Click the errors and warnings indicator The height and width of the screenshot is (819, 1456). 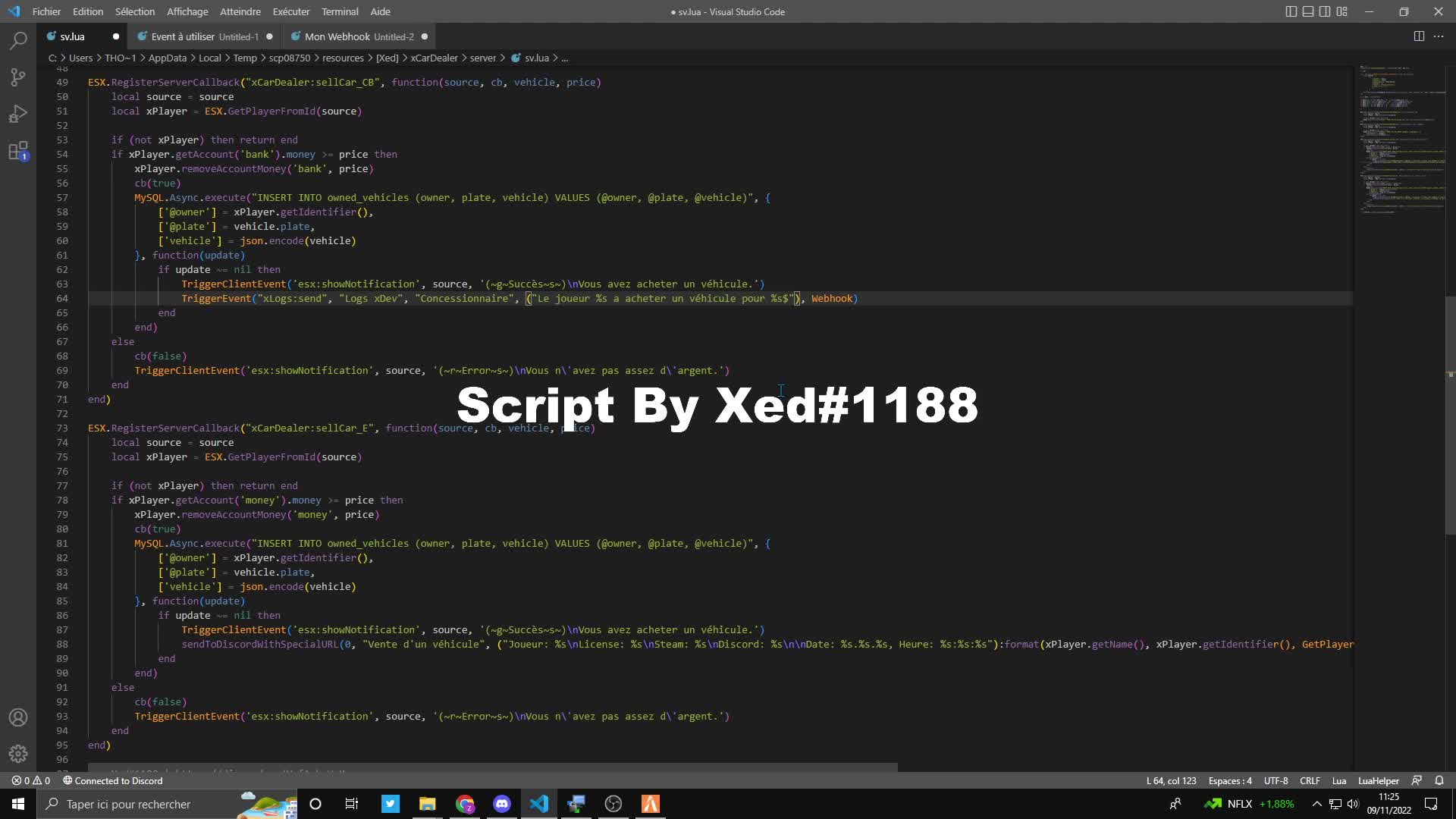click(31, 780)
